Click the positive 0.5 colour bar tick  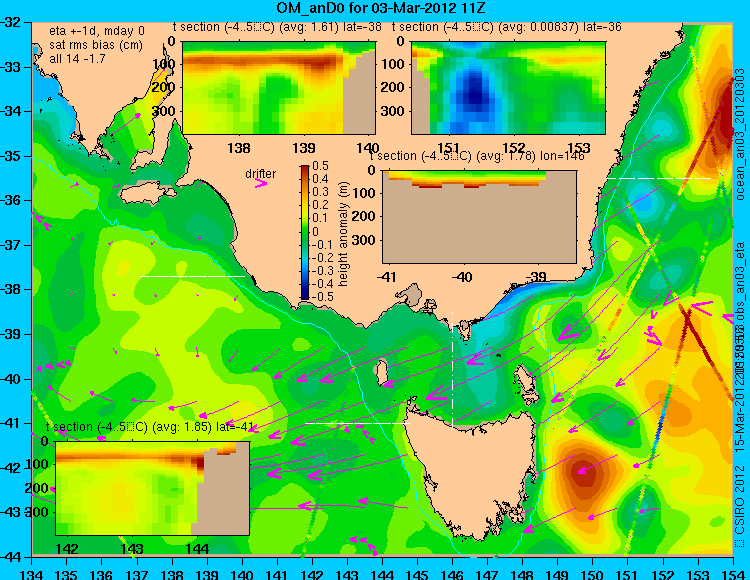[320, 166]
